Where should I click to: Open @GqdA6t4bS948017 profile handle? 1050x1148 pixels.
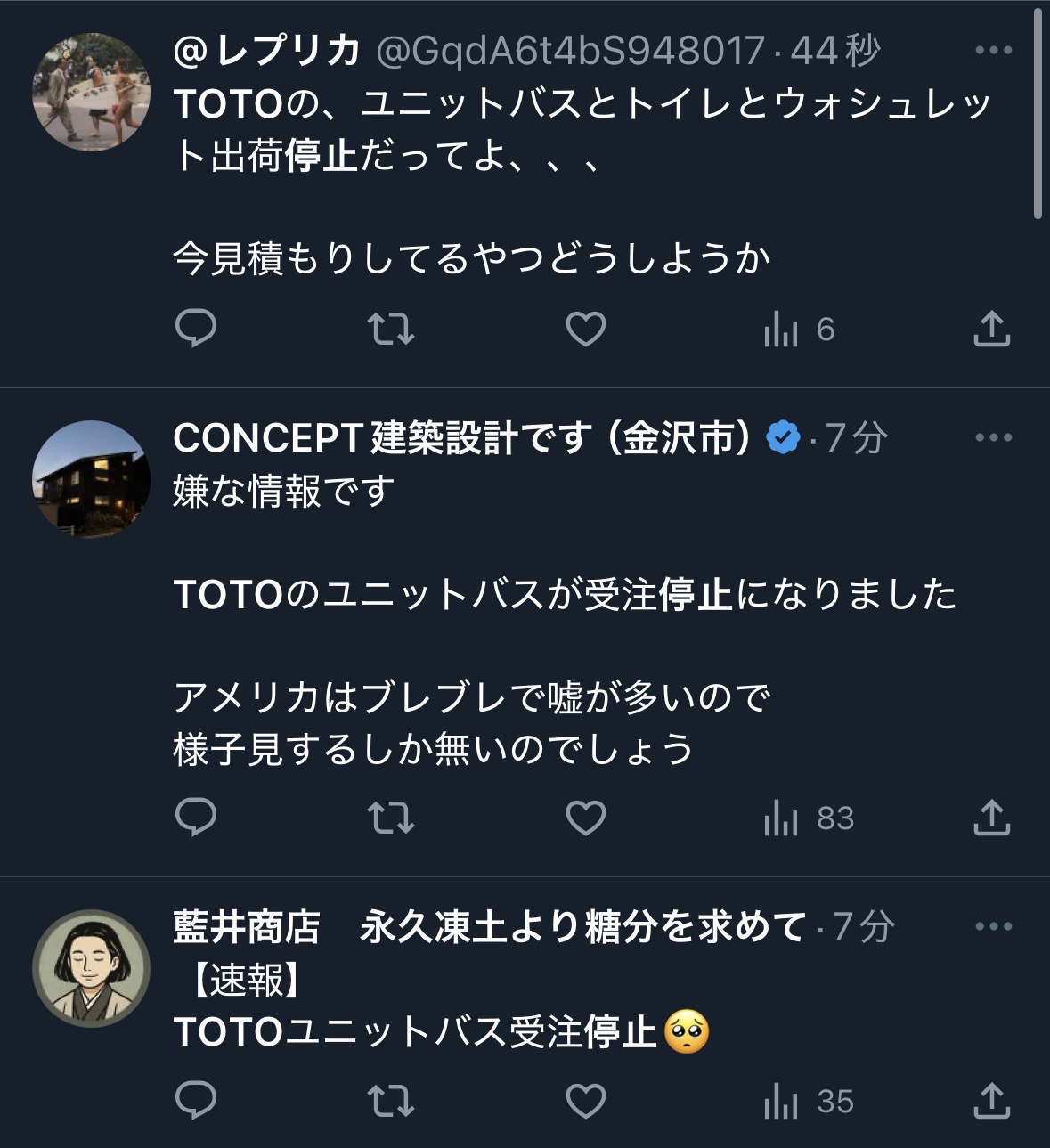571,51
